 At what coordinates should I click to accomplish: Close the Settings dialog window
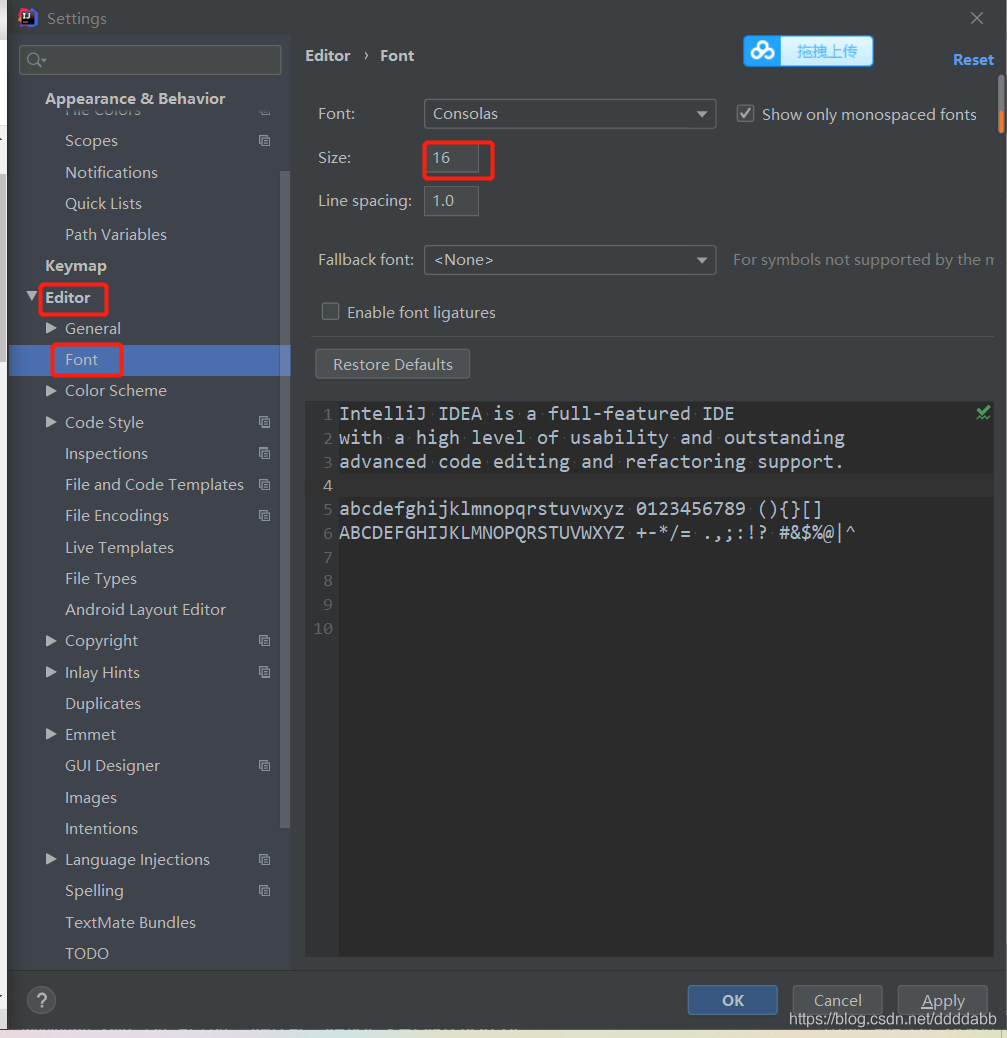[977, 18]
